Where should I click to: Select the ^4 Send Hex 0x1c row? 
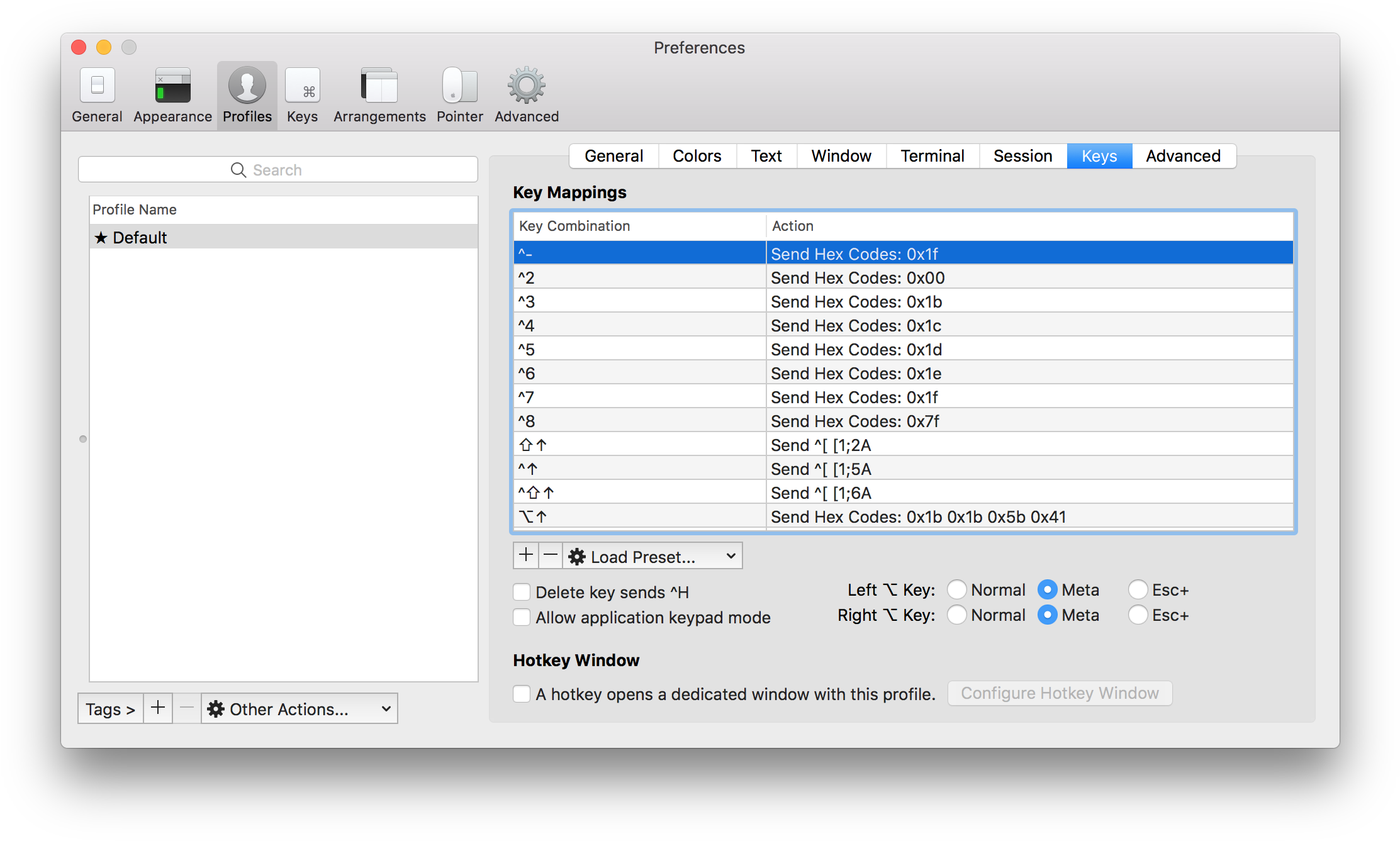pyautogui.click(x=904, y=325)
